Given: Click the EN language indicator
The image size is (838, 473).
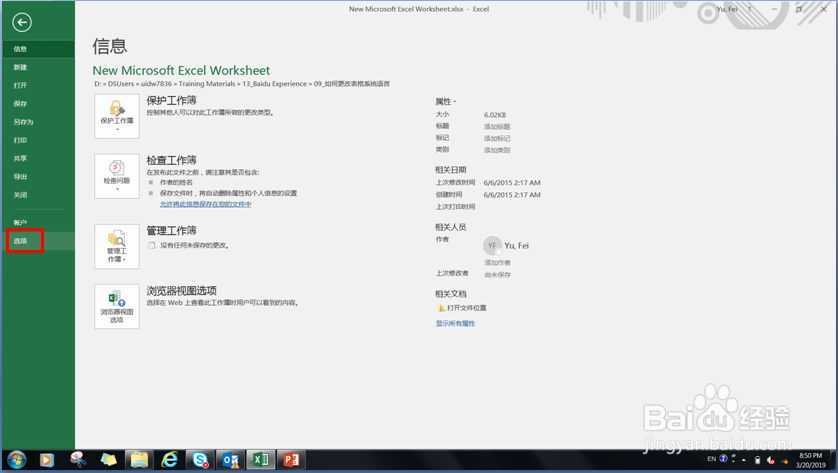Looking at the screenshot, I should tap(711, 459).
